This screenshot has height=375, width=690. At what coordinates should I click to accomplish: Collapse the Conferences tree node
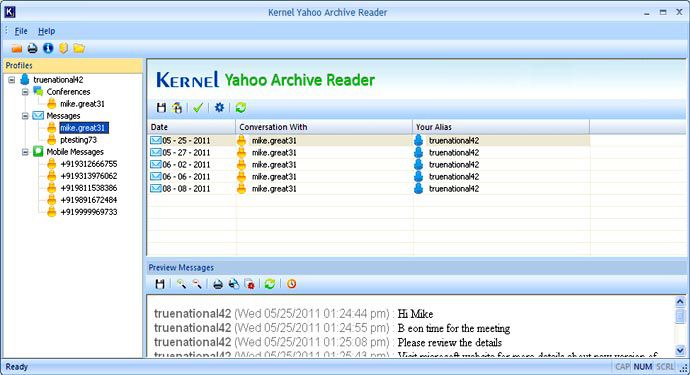point(25,92)
